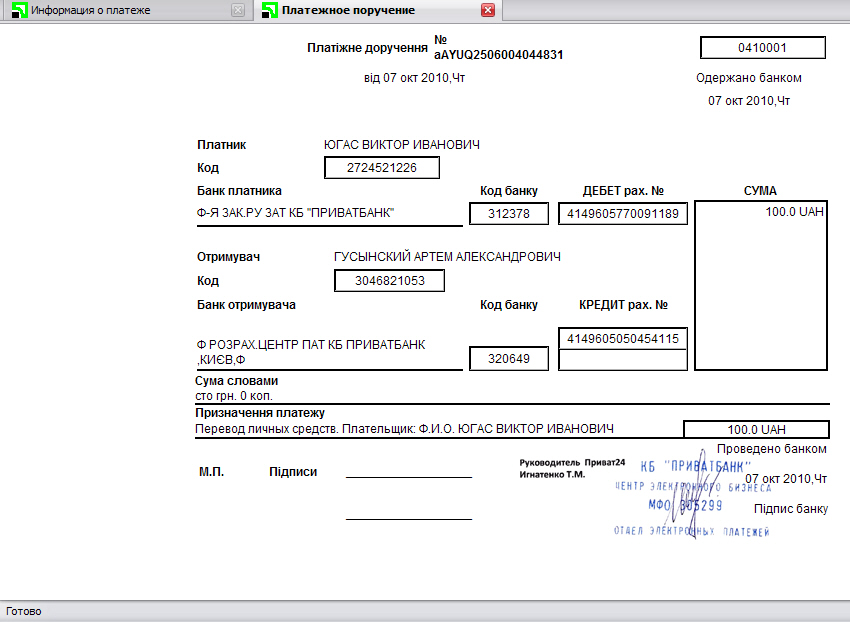This screenshot has height=622, width=850.
Task: Select the debit account number 4149605770091189
Action: pos(623,214)
